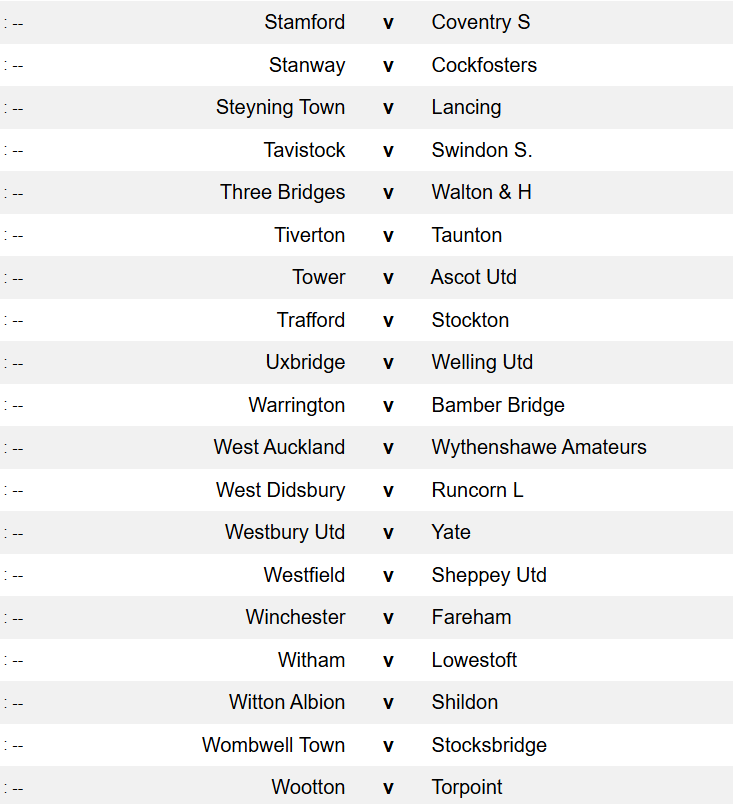Select Welling Utd away team
The image size is (733, 804).
click(x=482, y=363)
